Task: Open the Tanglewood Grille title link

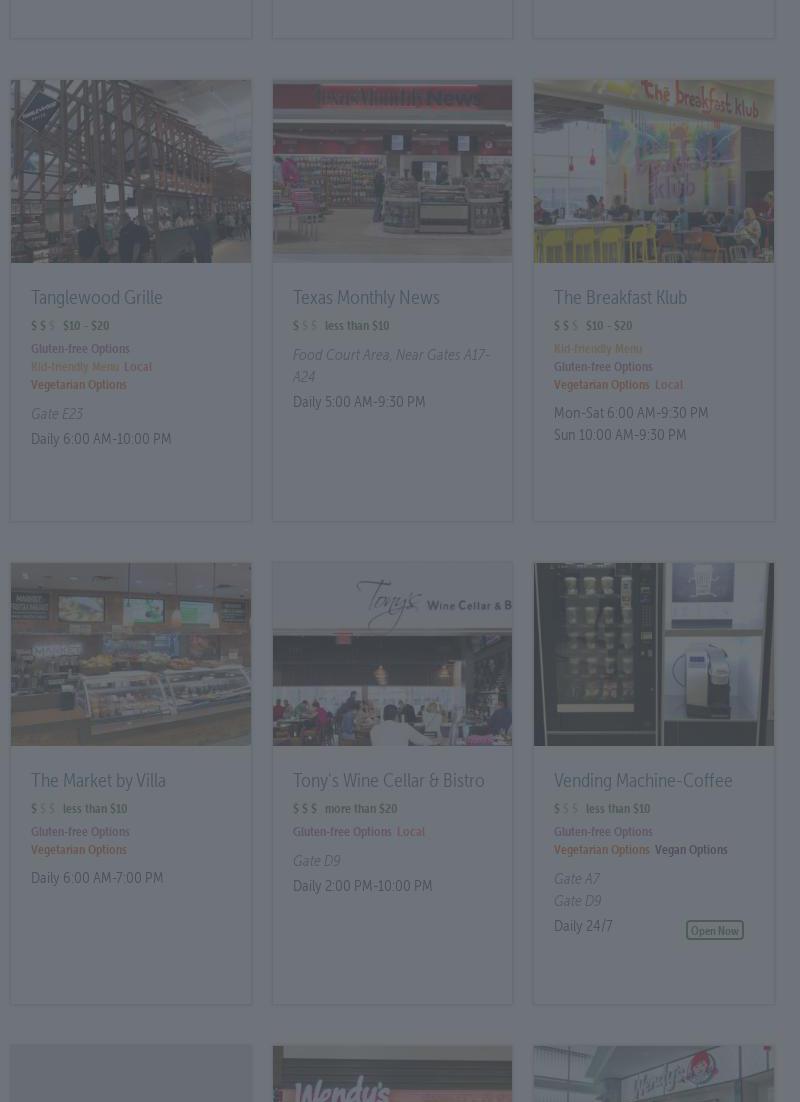Action: [x=97, y=298]
